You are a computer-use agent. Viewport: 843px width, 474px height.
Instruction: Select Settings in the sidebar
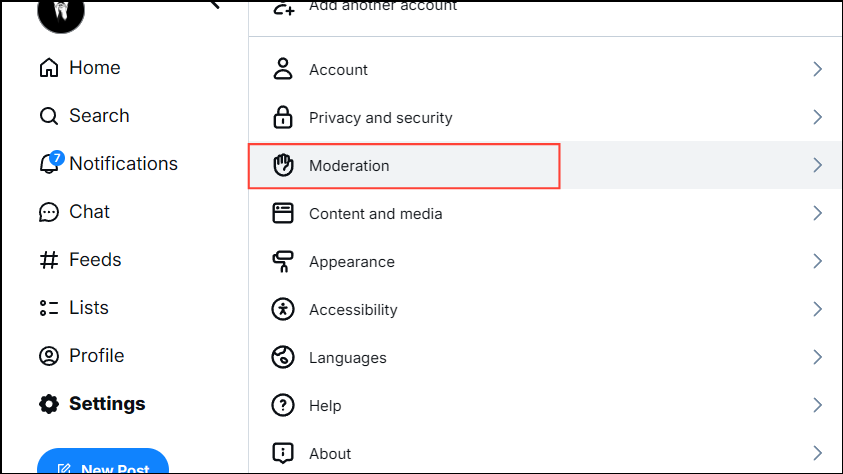click(x=106, y=404)
